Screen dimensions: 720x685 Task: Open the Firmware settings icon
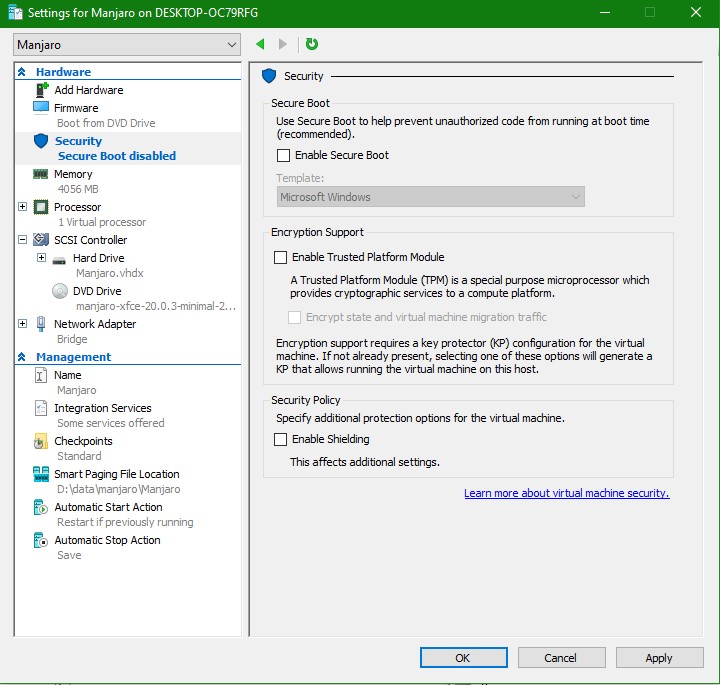click(x=41, y=107)
